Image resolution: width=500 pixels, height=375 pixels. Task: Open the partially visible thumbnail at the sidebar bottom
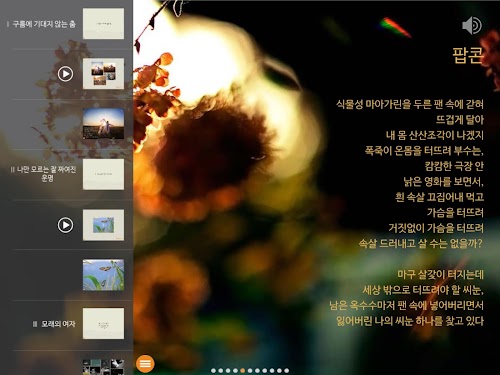point(103,367)
